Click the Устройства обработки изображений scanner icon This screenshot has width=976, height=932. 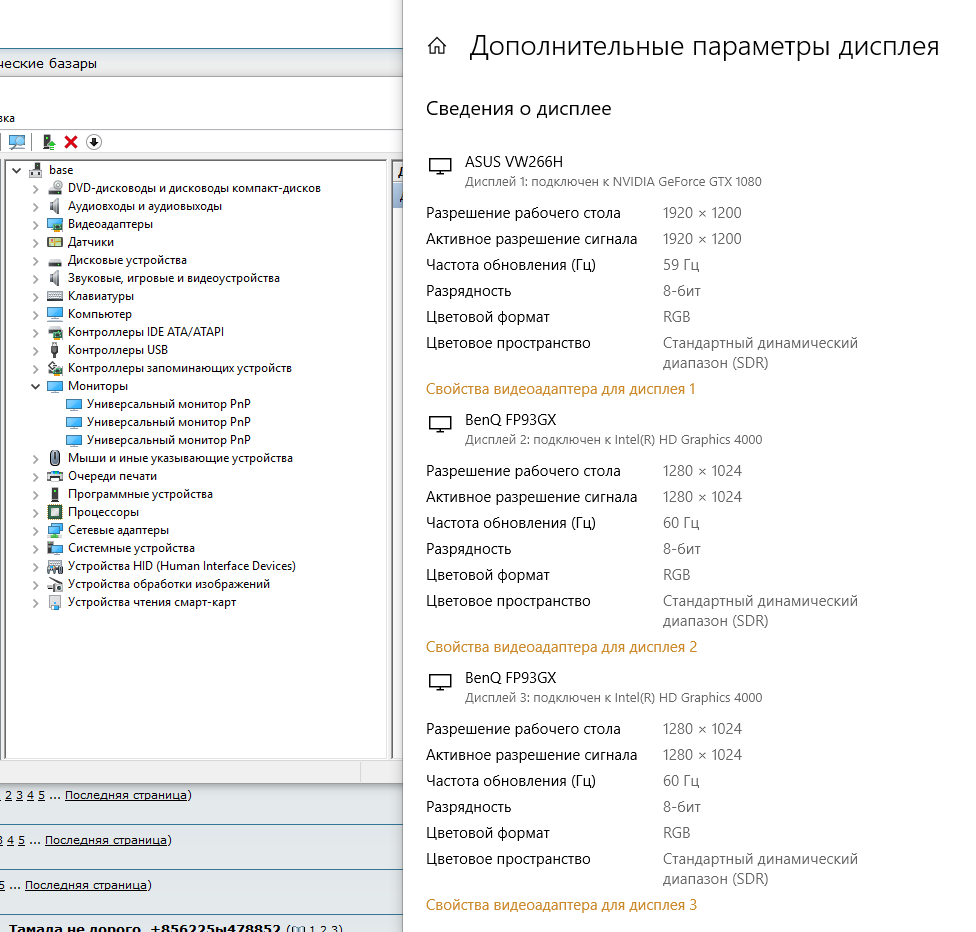point(55,584)
